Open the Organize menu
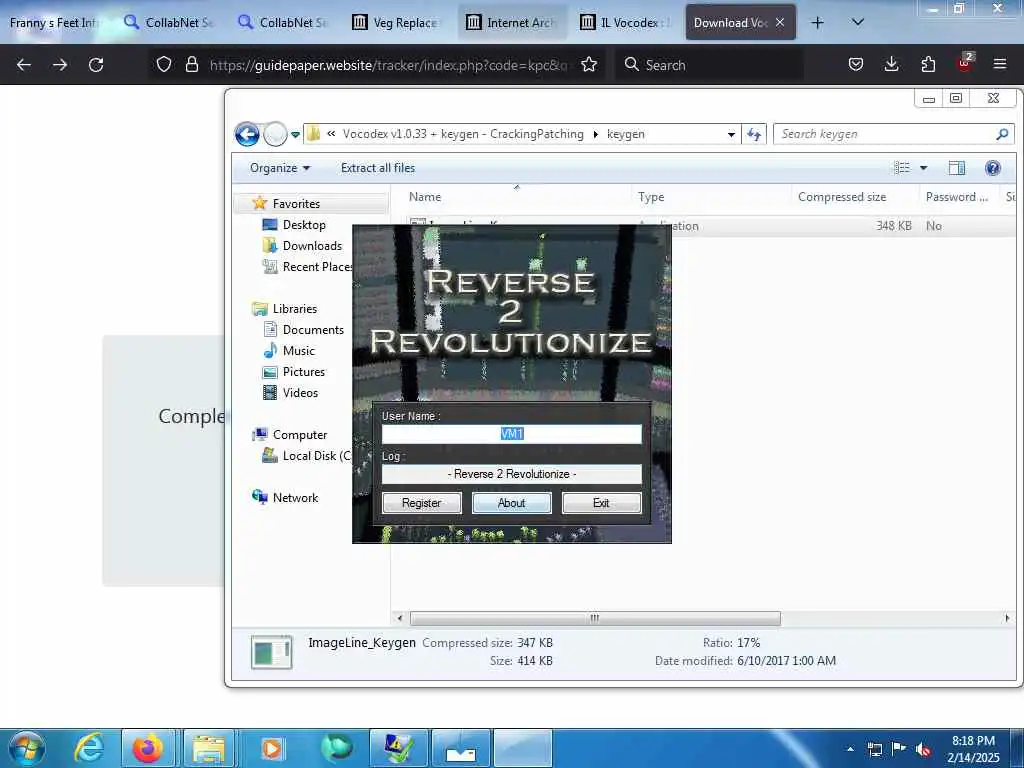This screenshot has height=768, width=1024. (280, 168)
